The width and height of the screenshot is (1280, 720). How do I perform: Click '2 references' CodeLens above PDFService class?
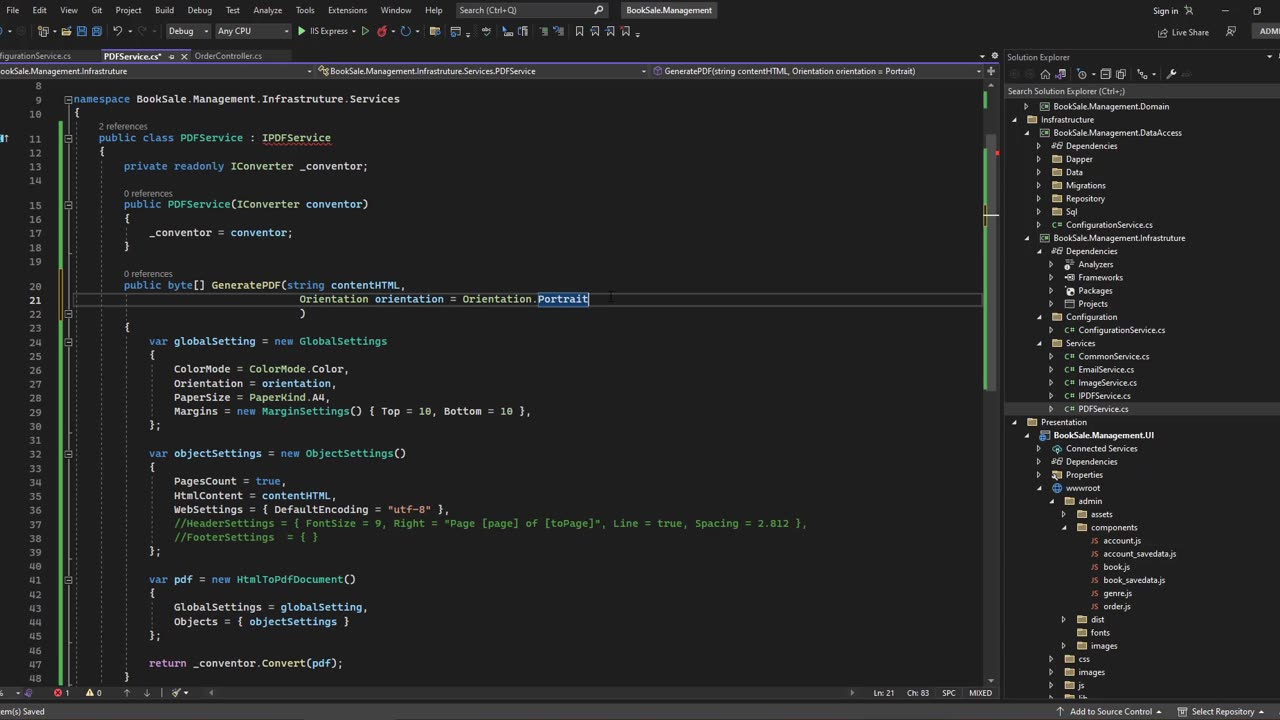123,126
